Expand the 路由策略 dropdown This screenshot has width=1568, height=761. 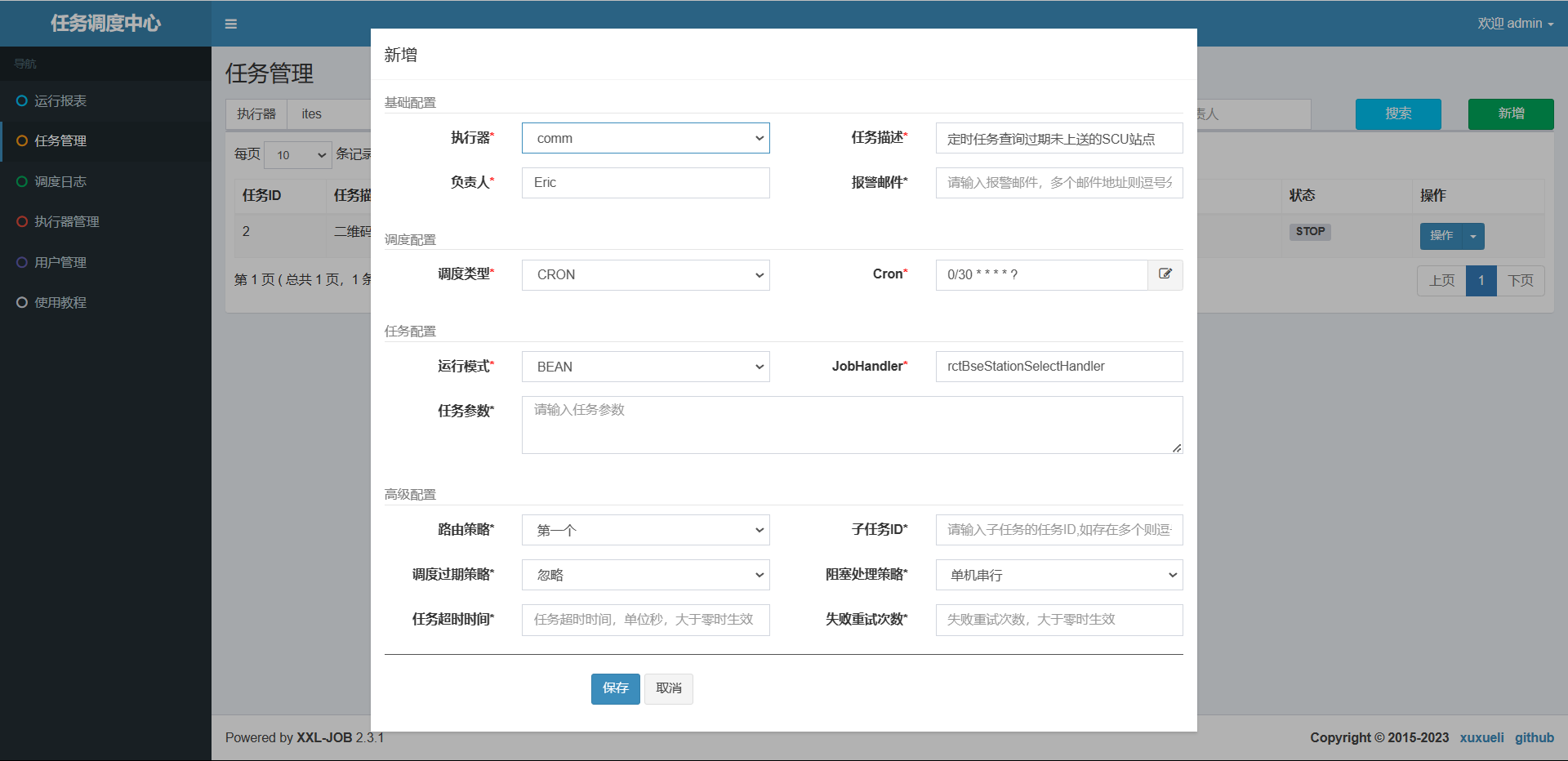[x=645, y=530]
